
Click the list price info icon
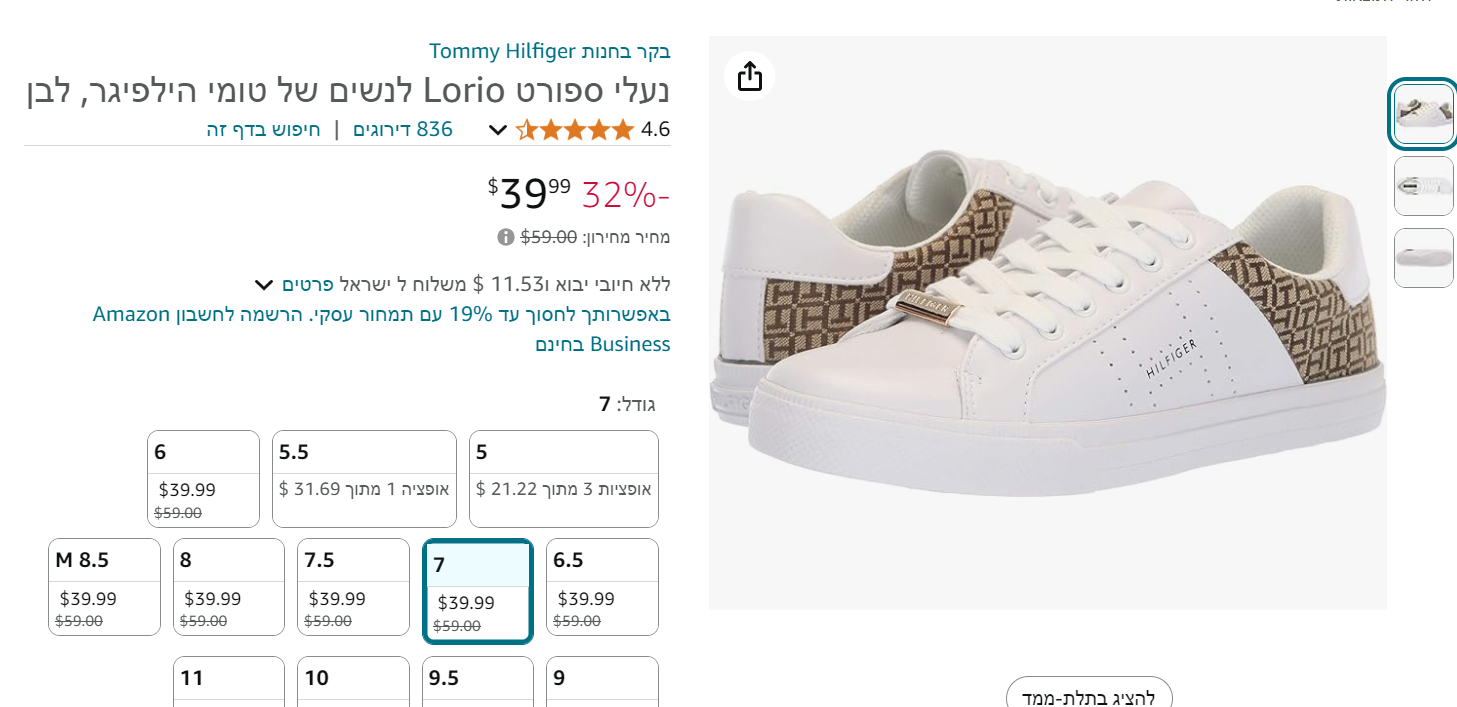506,237
